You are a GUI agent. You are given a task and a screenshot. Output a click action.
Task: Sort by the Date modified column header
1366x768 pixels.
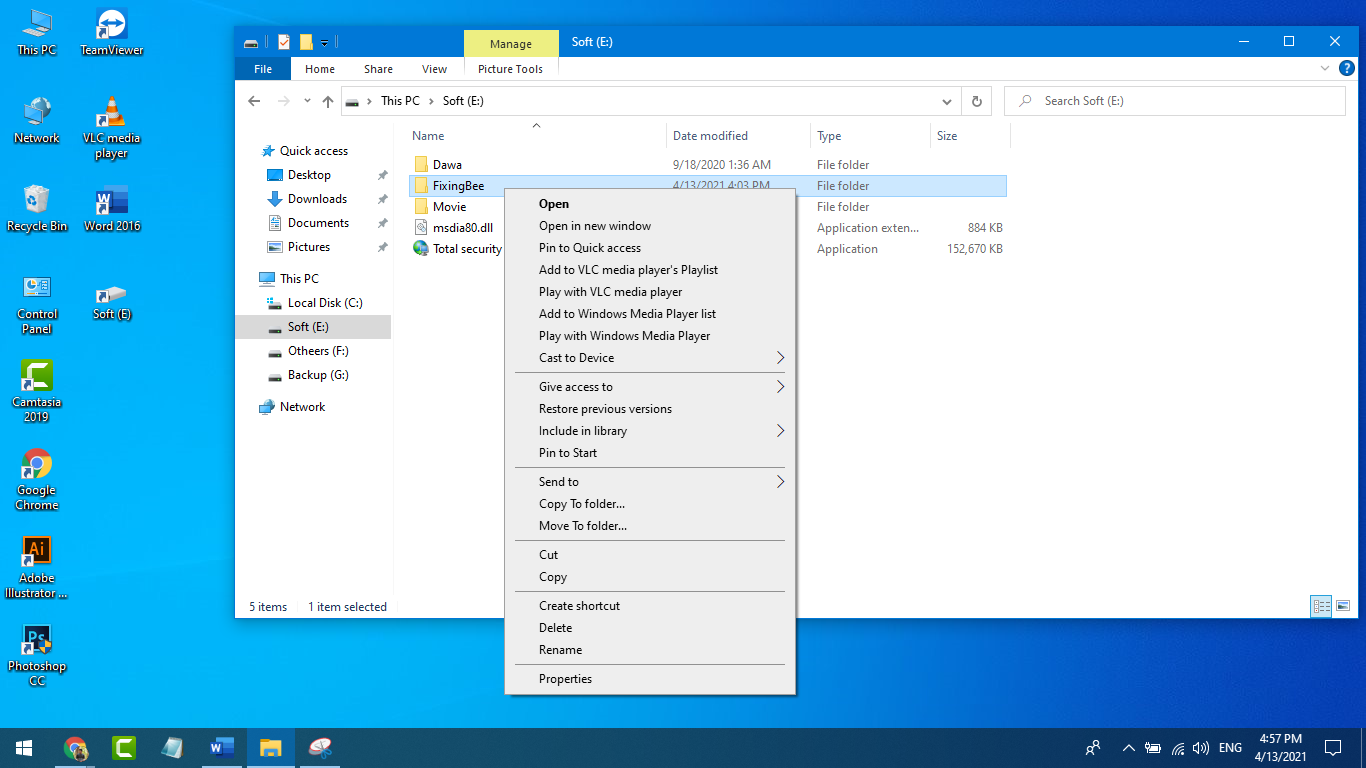710,136
